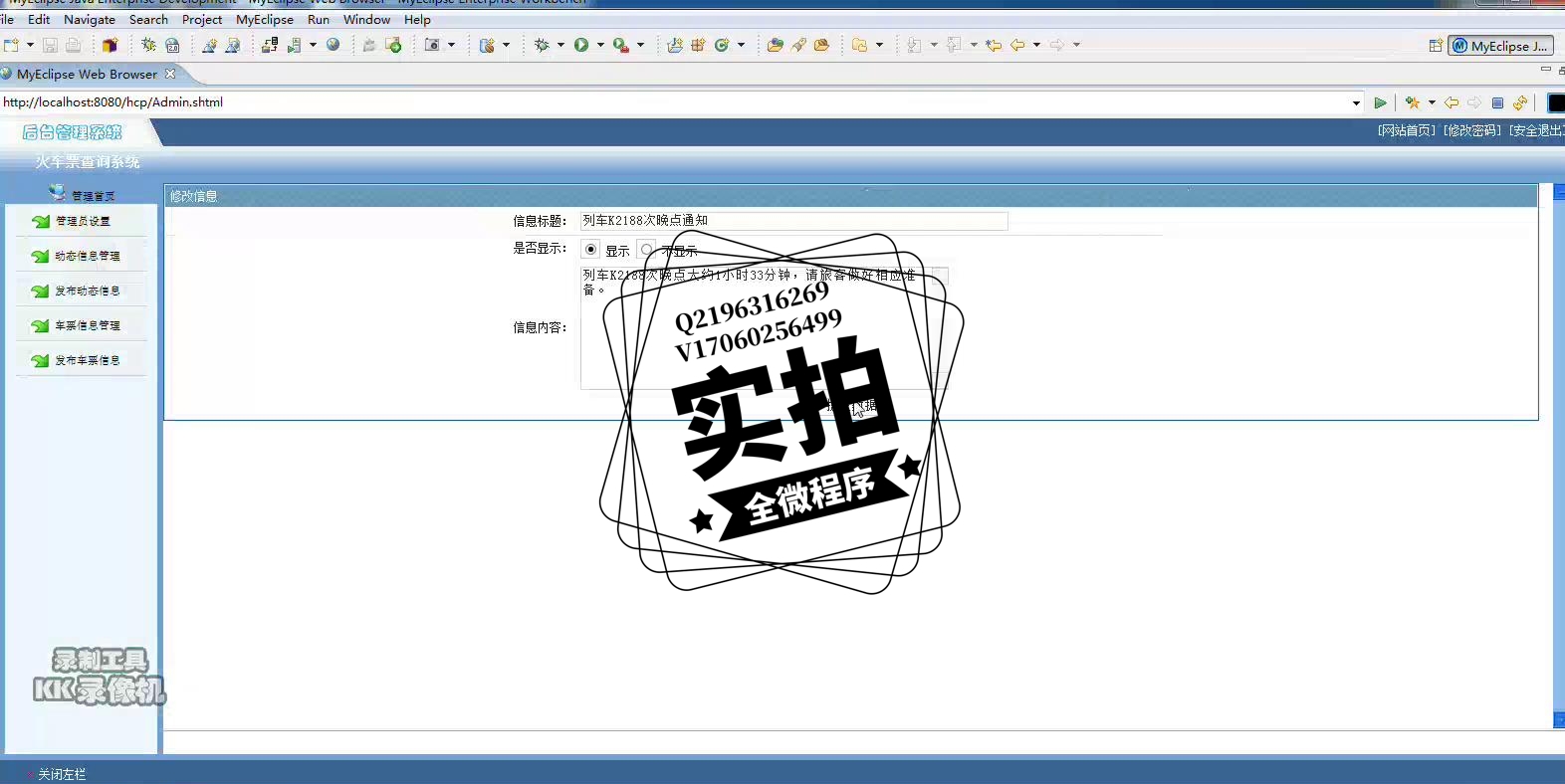Click the Save toolbar icon
1565x784 pixels.
click(50, 45)
